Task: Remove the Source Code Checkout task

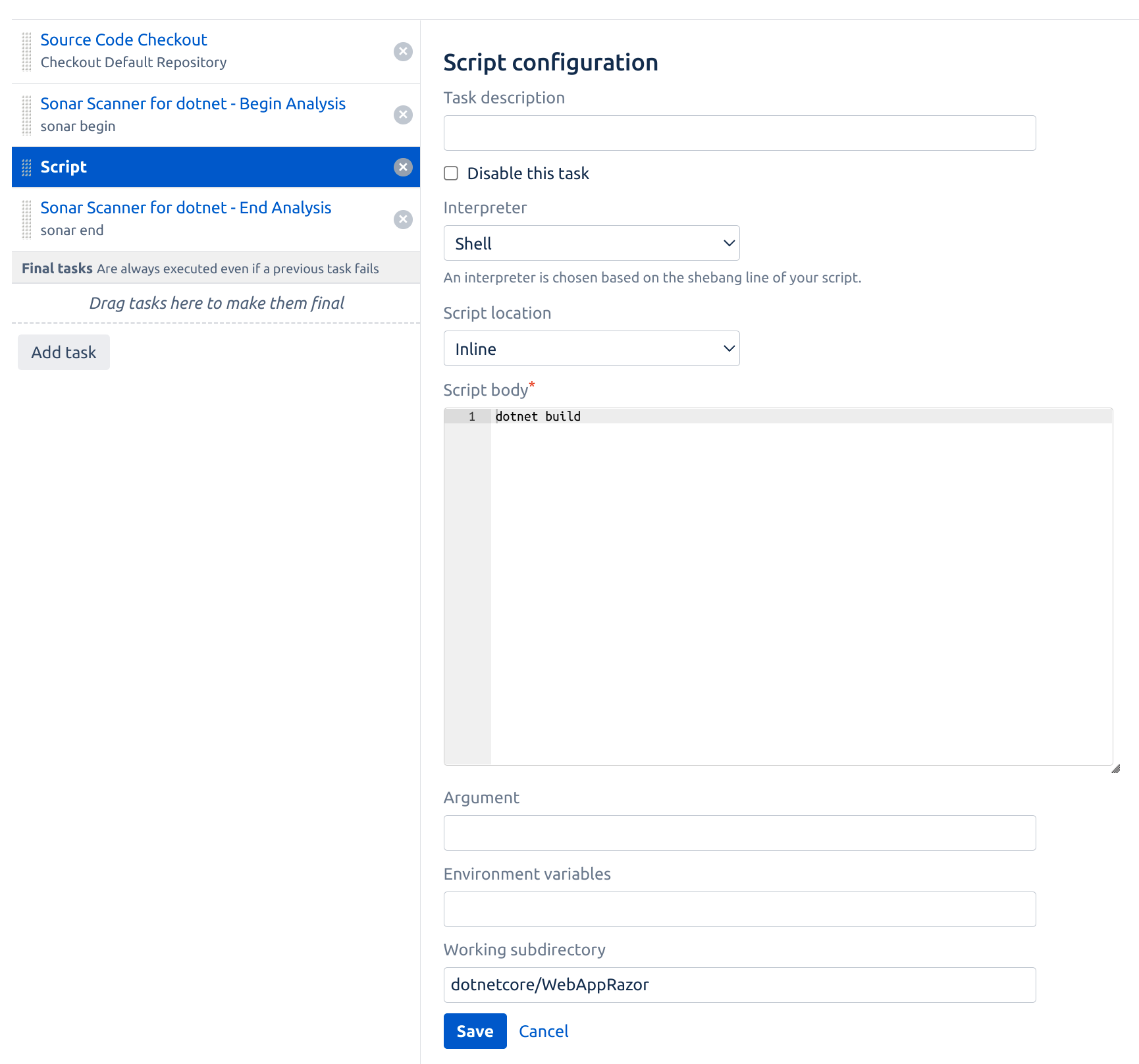Action: pos(403,51)
